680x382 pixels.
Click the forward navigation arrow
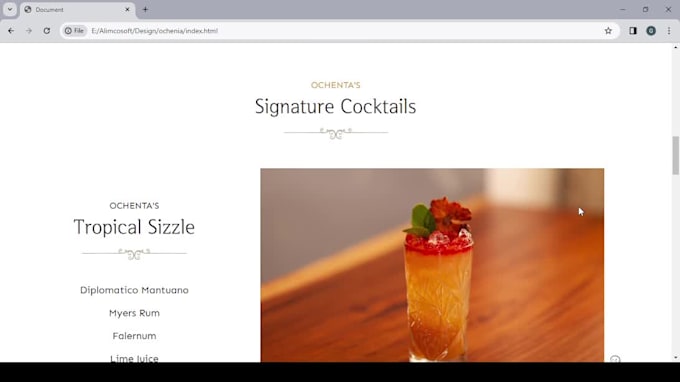[x=29, y=31]
